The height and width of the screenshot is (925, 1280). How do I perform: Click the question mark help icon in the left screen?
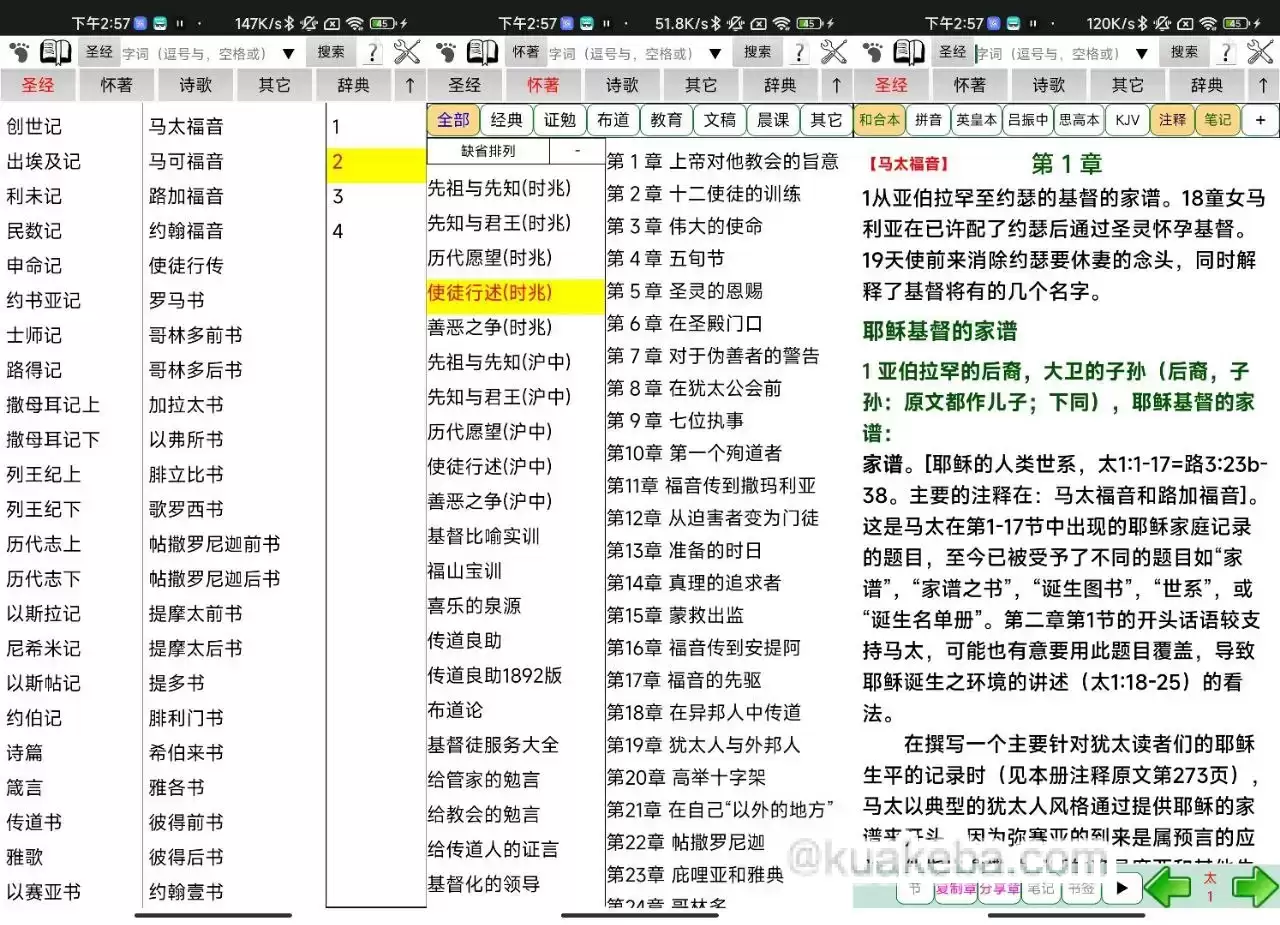coord(372,52)
